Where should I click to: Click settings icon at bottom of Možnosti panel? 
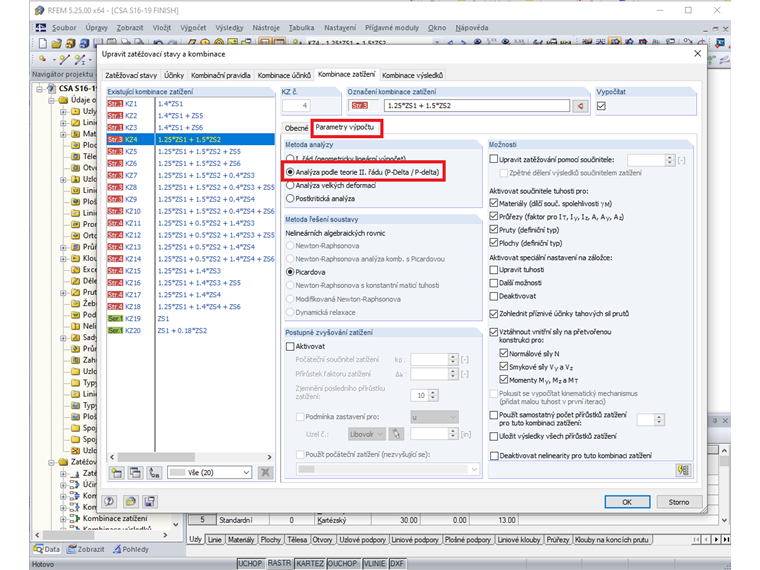pos(683,470)
